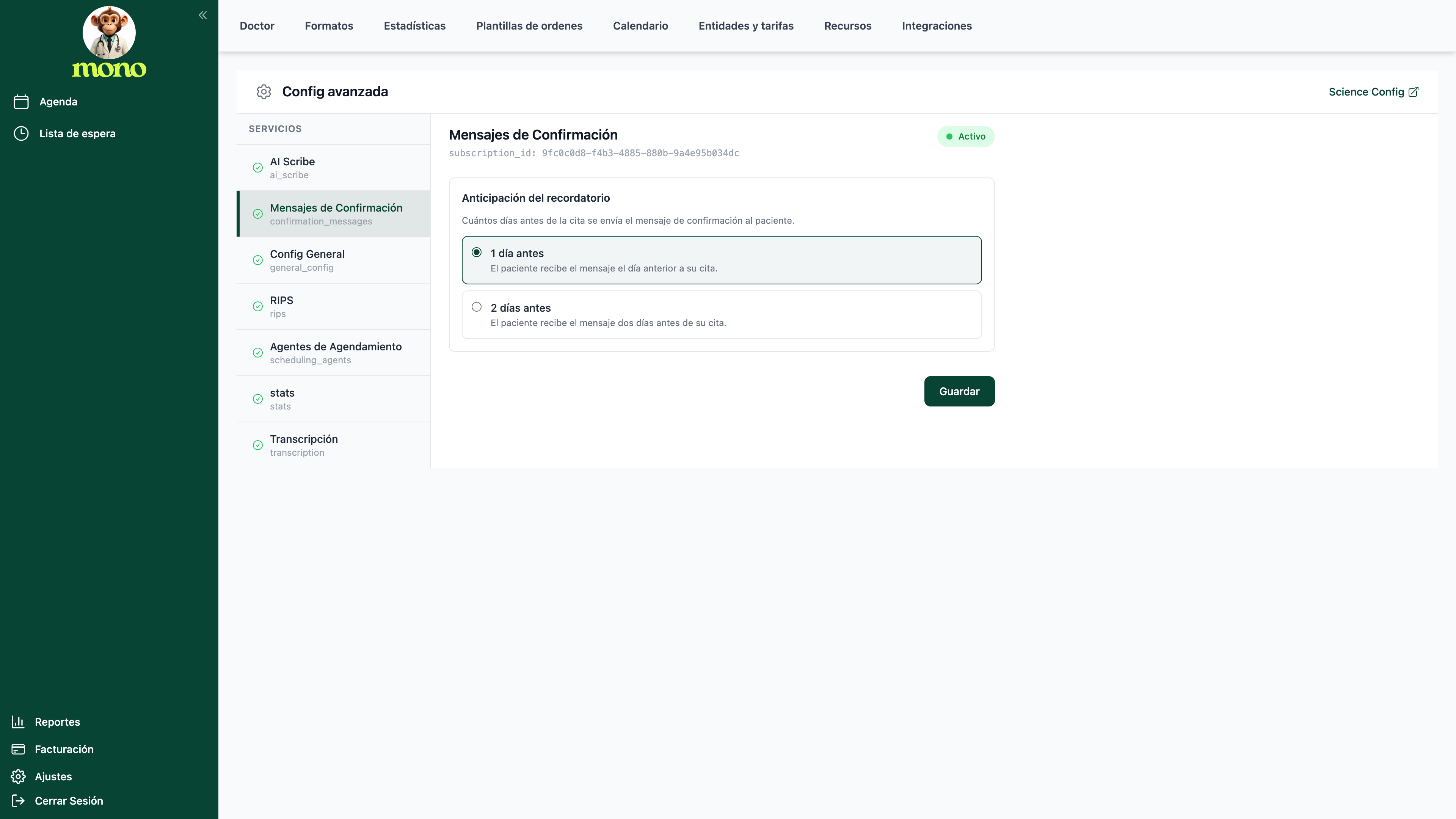Image resolution: width=1456 pixels, height=819 pixels.
Task: Open the Recursos tab
Action: click(x=848, y=26)
